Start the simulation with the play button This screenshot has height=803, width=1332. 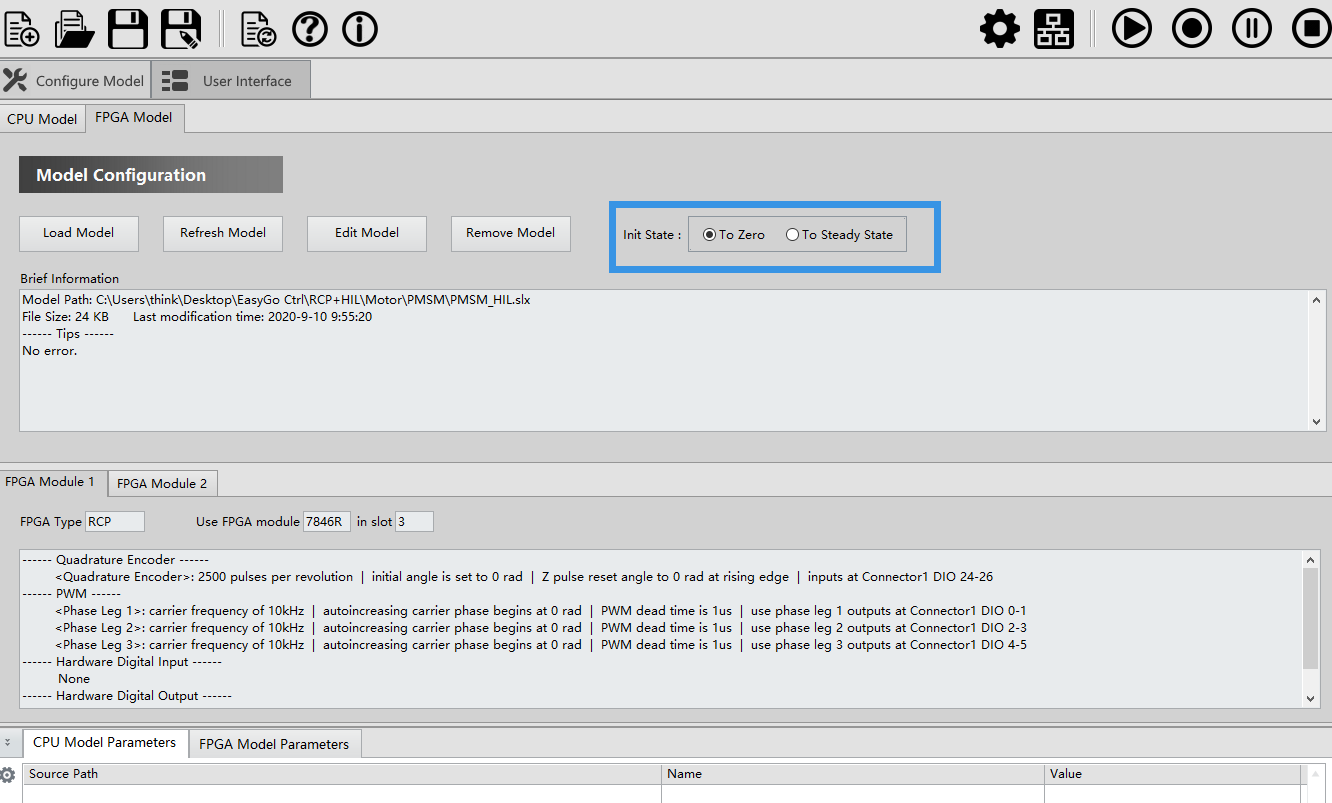[1132, 28]
